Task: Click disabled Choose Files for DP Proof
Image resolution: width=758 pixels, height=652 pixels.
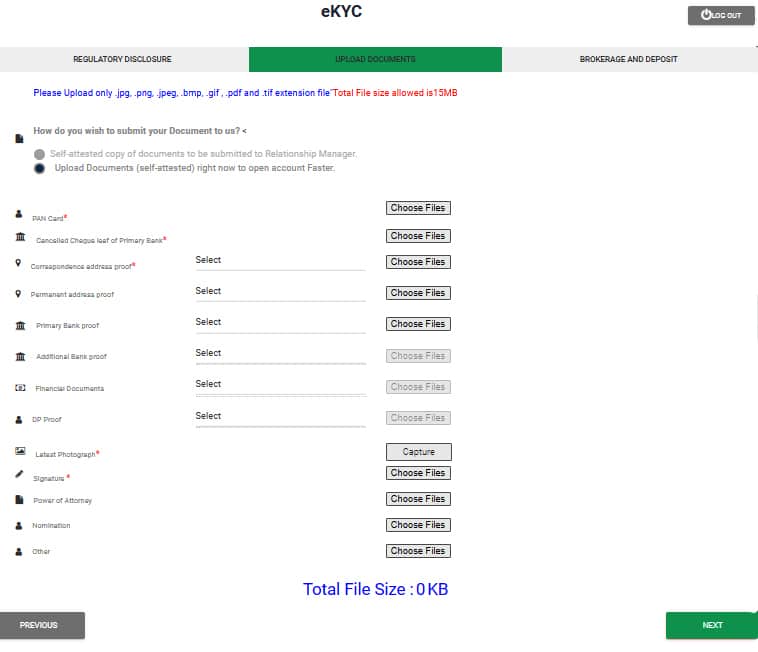Action: (418, 418)
